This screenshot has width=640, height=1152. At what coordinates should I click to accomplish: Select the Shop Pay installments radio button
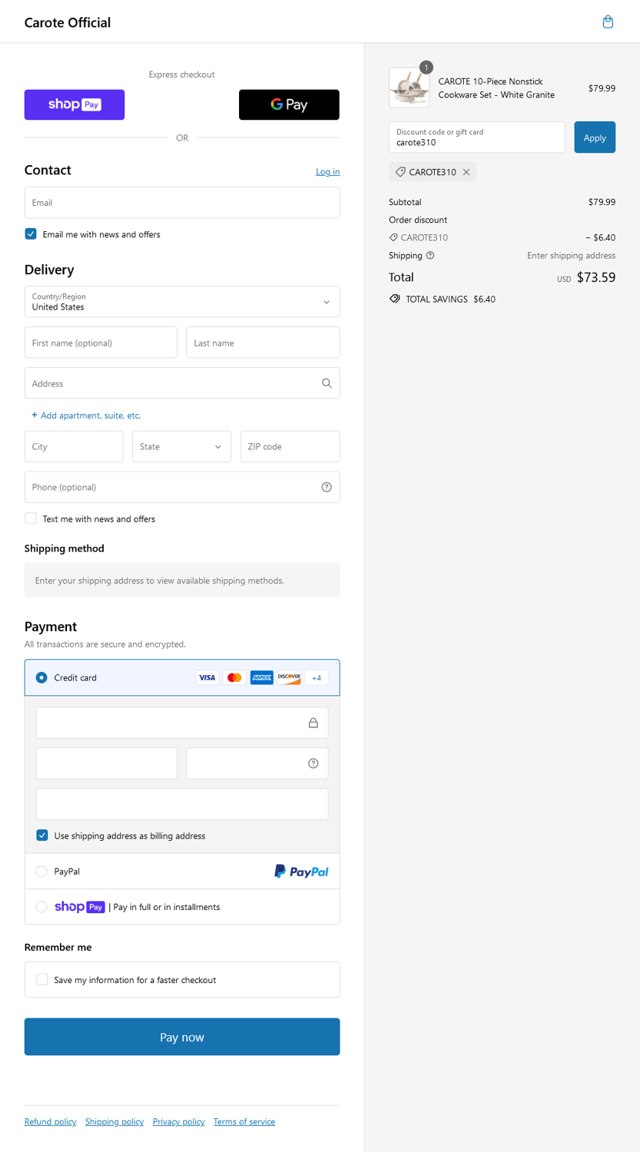(x=42, y=907)
